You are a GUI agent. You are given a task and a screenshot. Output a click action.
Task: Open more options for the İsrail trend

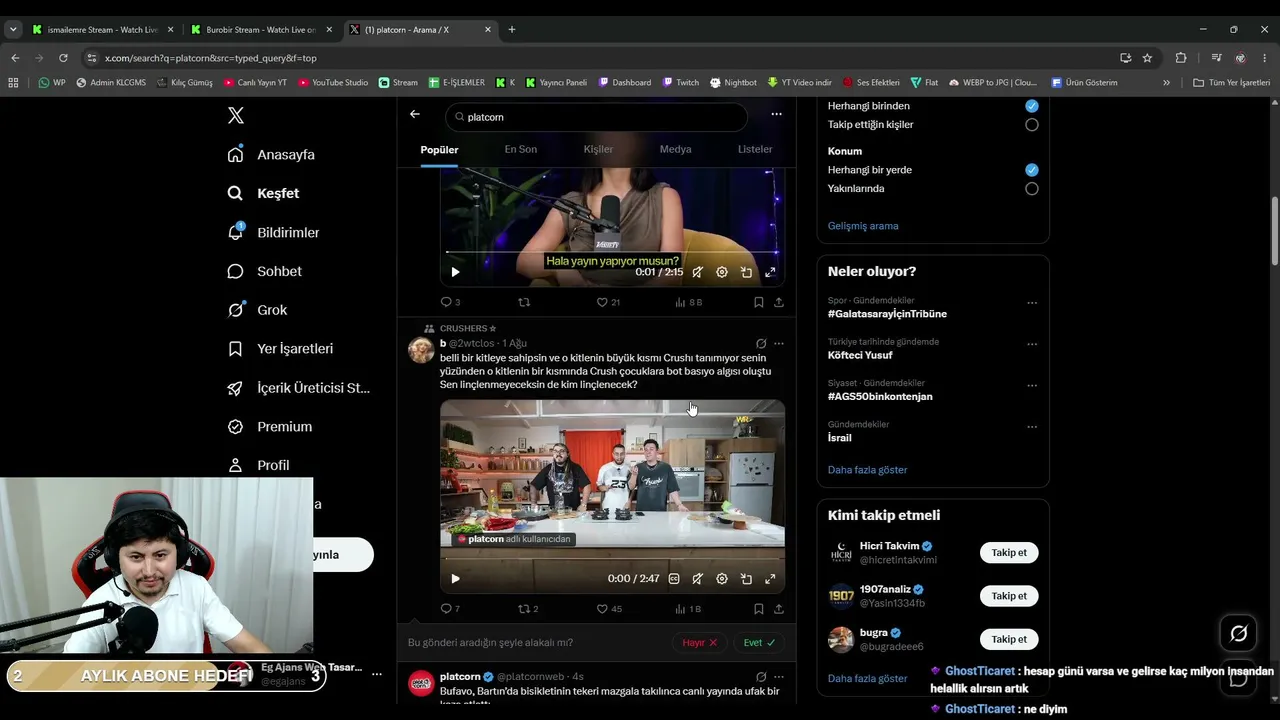[1032, 427]
